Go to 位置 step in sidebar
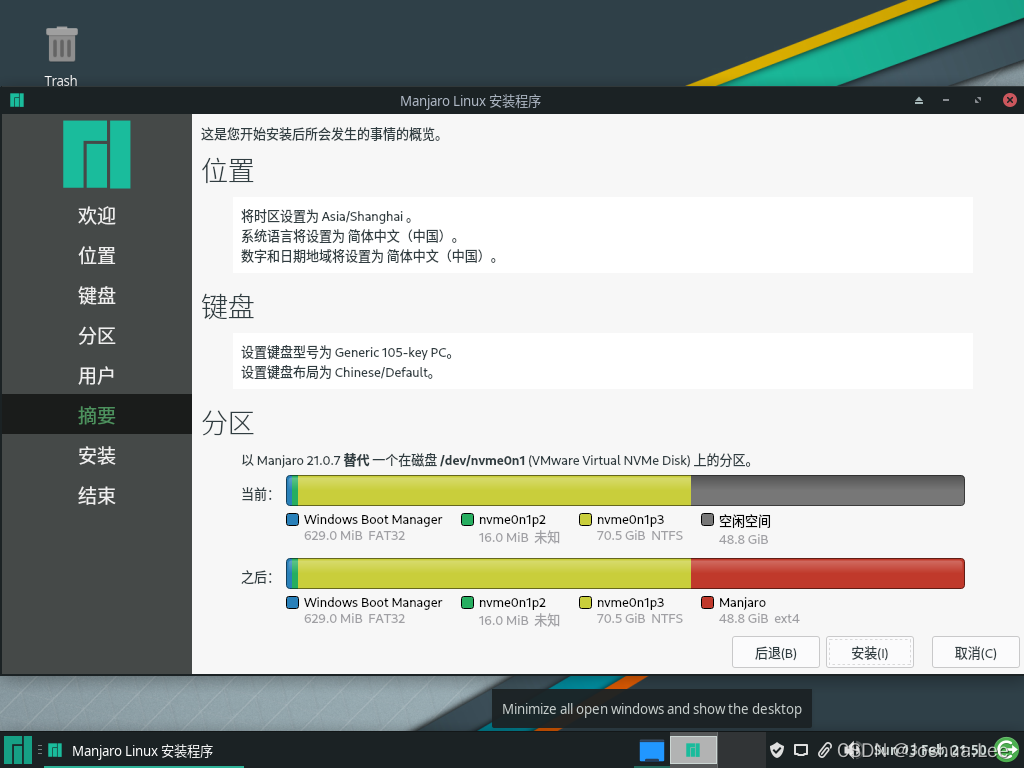 click(97, 255)
